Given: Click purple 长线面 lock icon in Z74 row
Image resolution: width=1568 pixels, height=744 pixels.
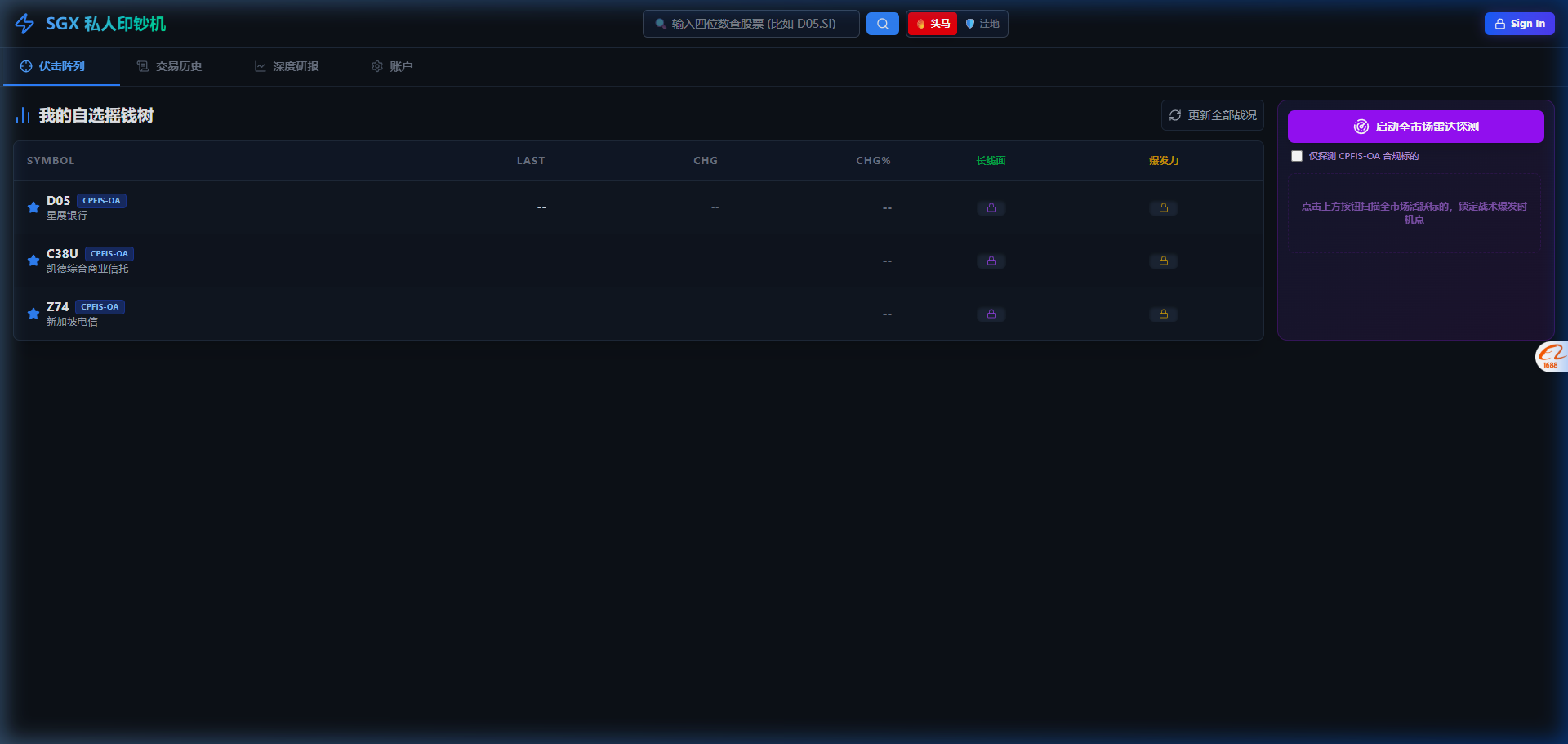Looking at the screenshot, I should tap(991, 314).
